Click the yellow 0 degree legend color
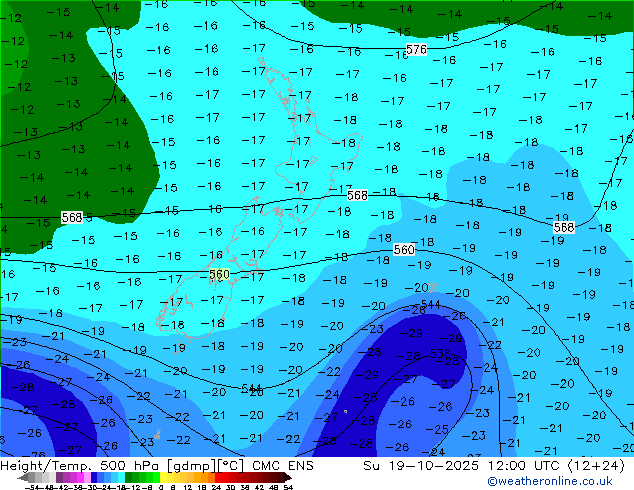Viewport: 634px width, 490px height. click(163, 477)
